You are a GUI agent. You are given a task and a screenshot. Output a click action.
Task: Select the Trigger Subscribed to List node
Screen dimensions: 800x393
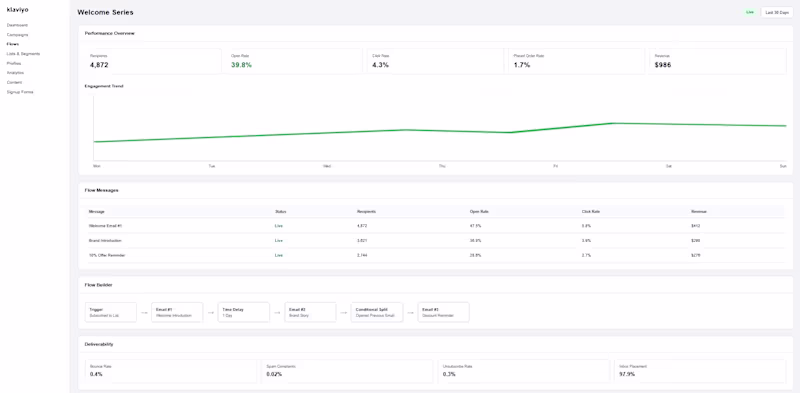point(111,312)
